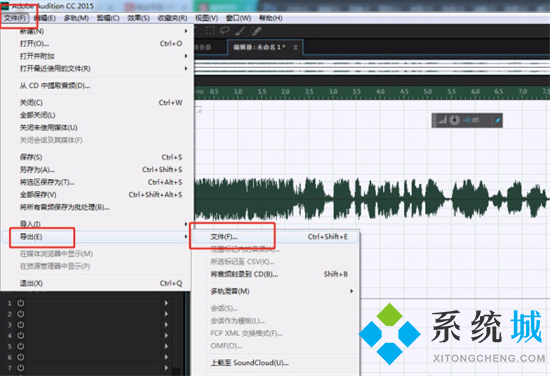Open effect list arrow for slot 1
Viewport: 550px width, 376px height.
pyautogui.click(x=166, y=303)
